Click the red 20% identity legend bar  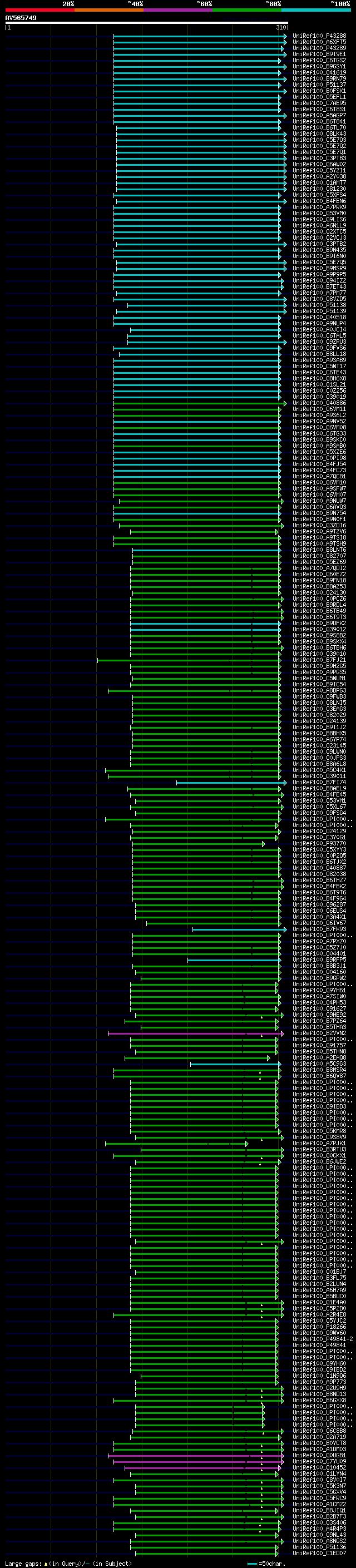point(39,10)
